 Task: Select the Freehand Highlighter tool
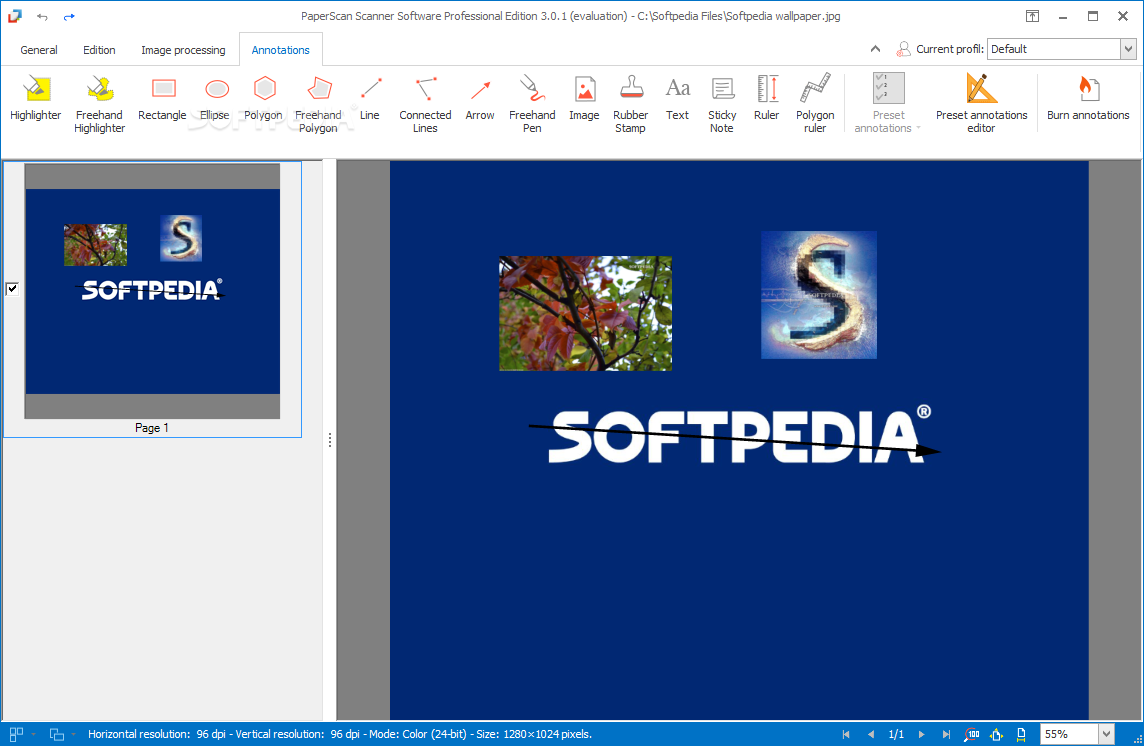click(99, 104)
